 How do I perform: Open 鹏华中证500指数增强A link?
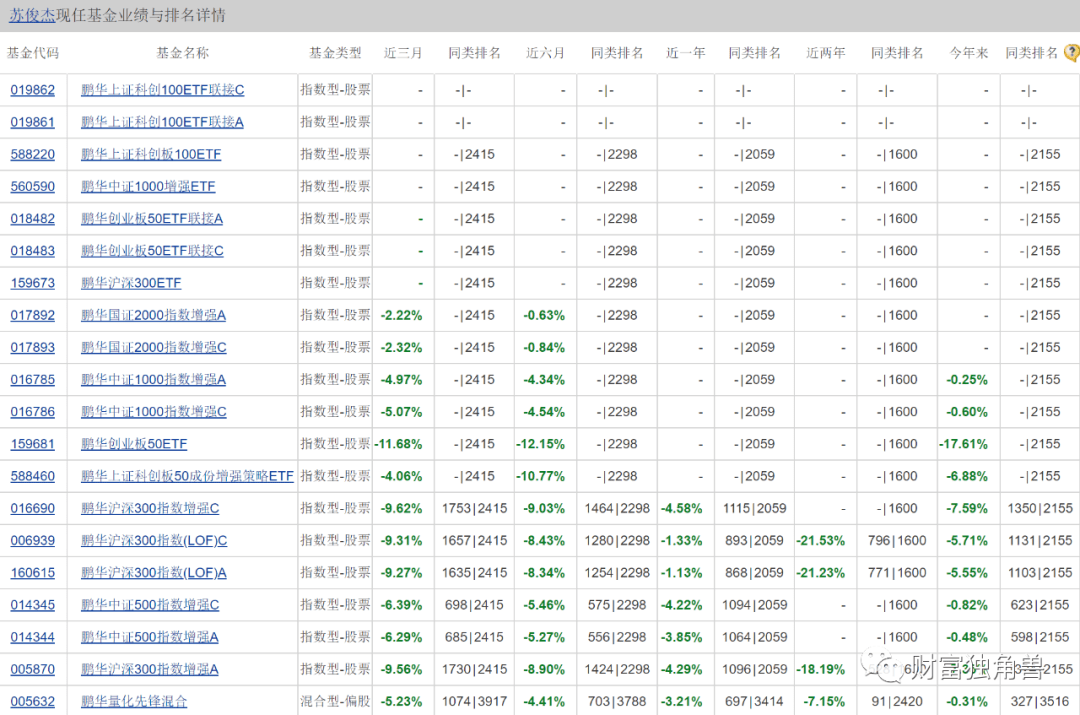(149, 637)
